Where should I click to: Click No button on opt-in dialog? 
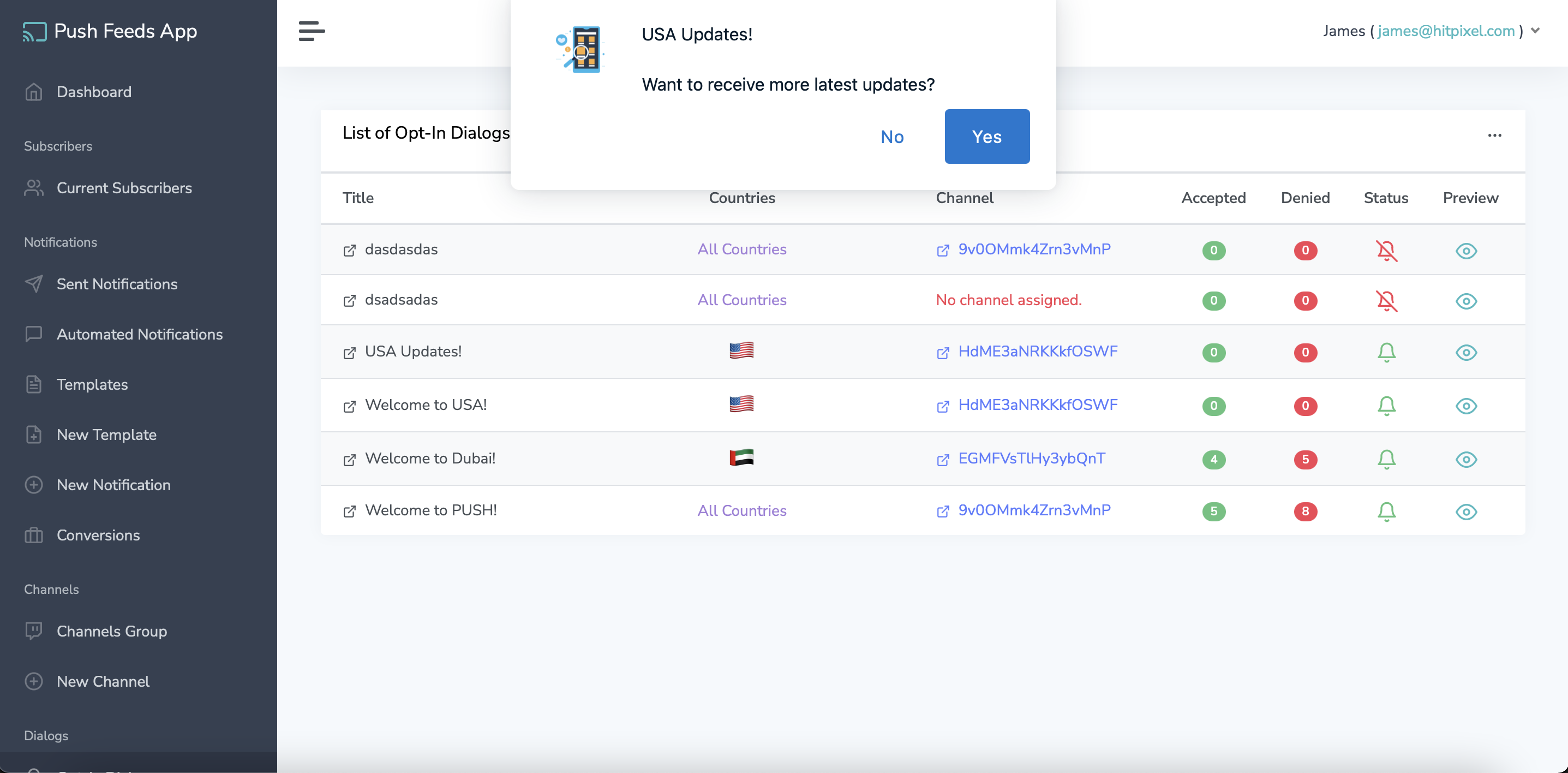click(x=892, y=136)
